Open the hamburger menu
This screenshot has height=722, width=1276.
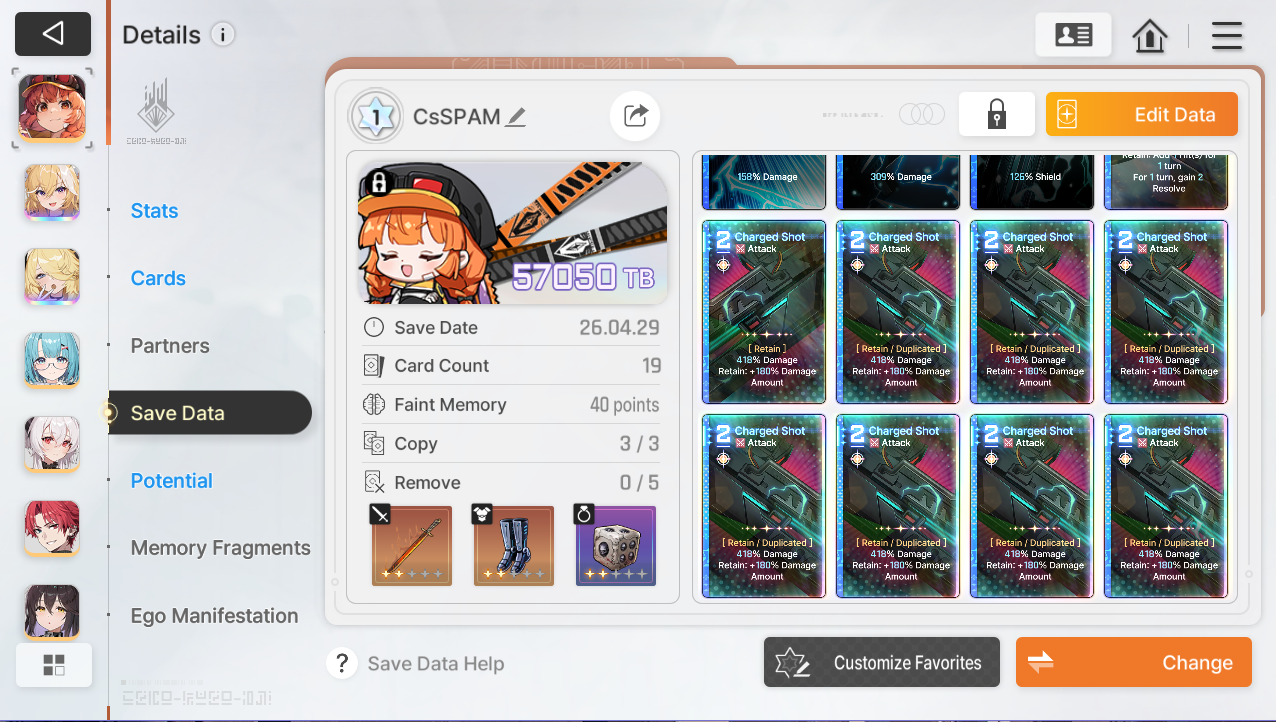[x=1227, y=36]
